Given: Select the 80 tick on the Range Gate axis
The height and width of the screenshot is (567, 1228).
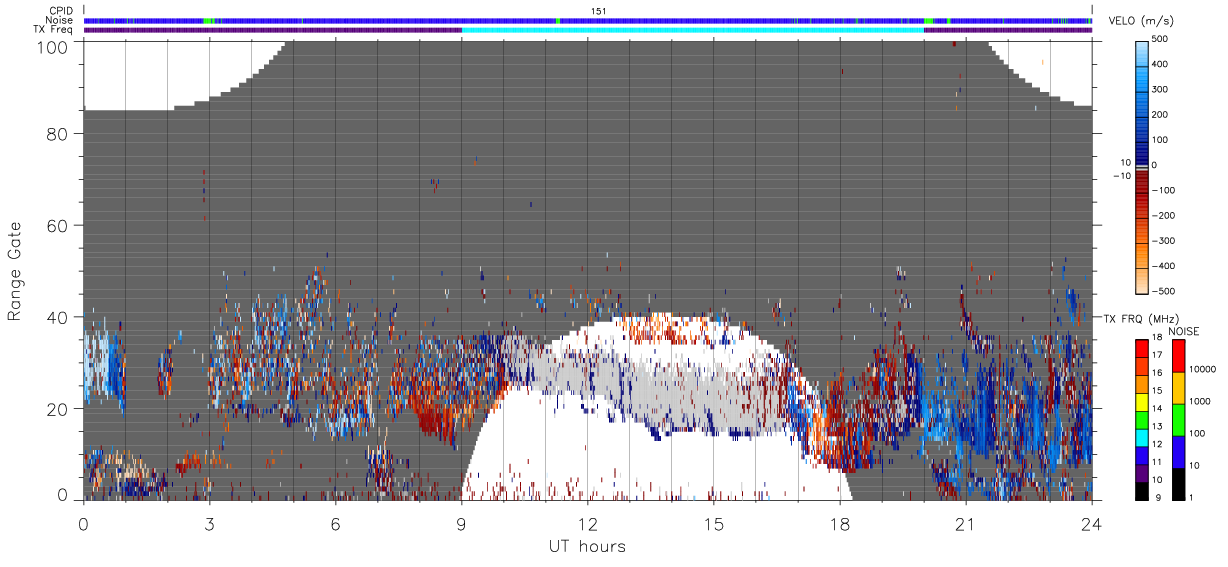Looking at the screenshot, I should click(x=56, y=133).
